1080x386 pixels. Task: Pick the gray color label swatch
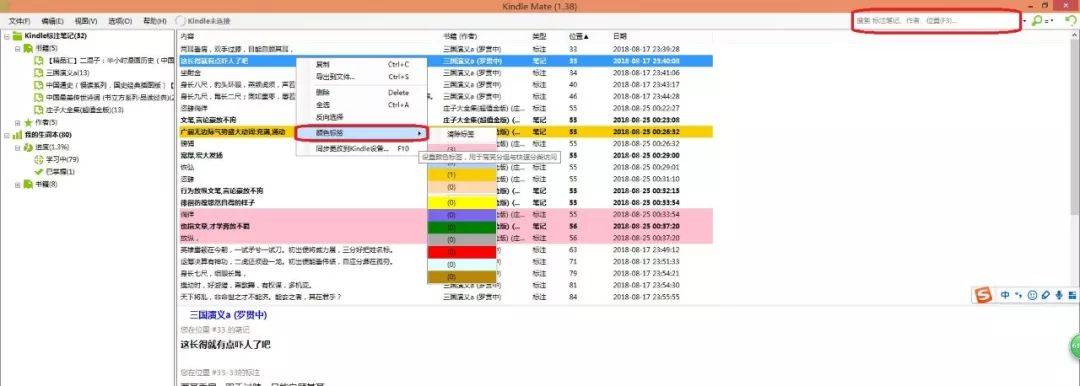pyautogui.click(x=461, y=239)
